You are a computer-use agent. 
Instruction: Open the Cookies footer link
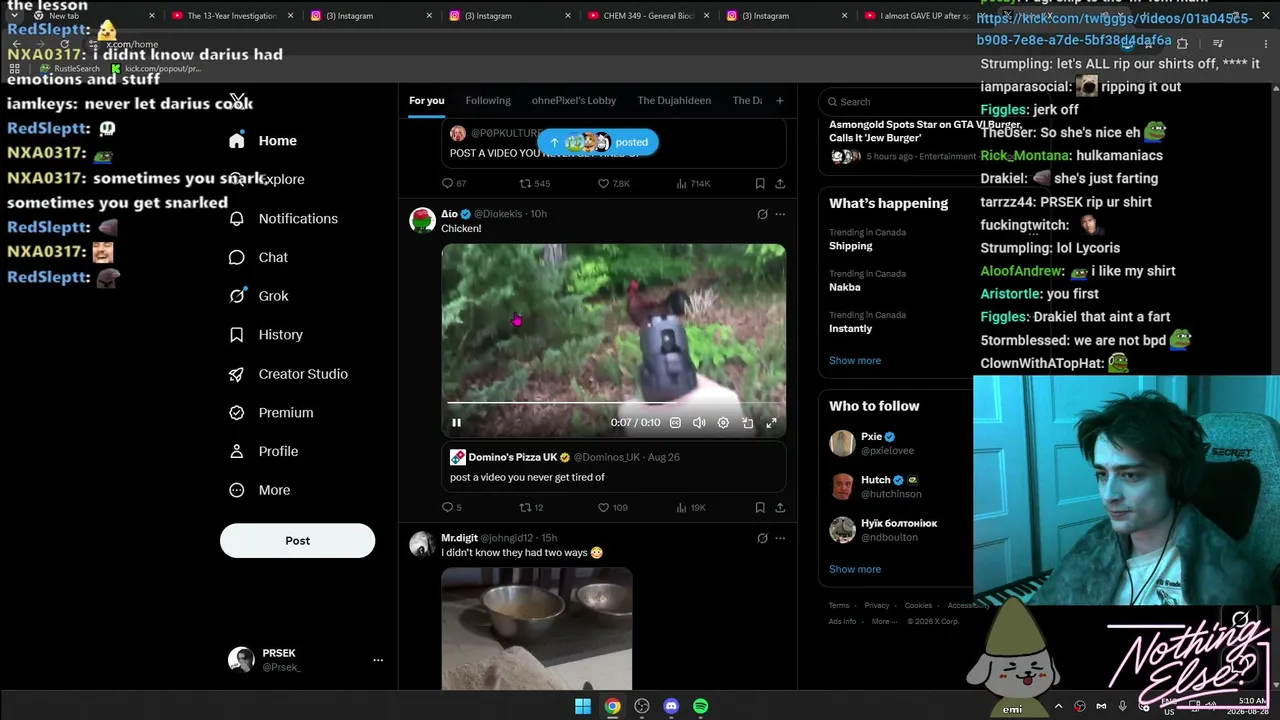click(x=918, y=606)
